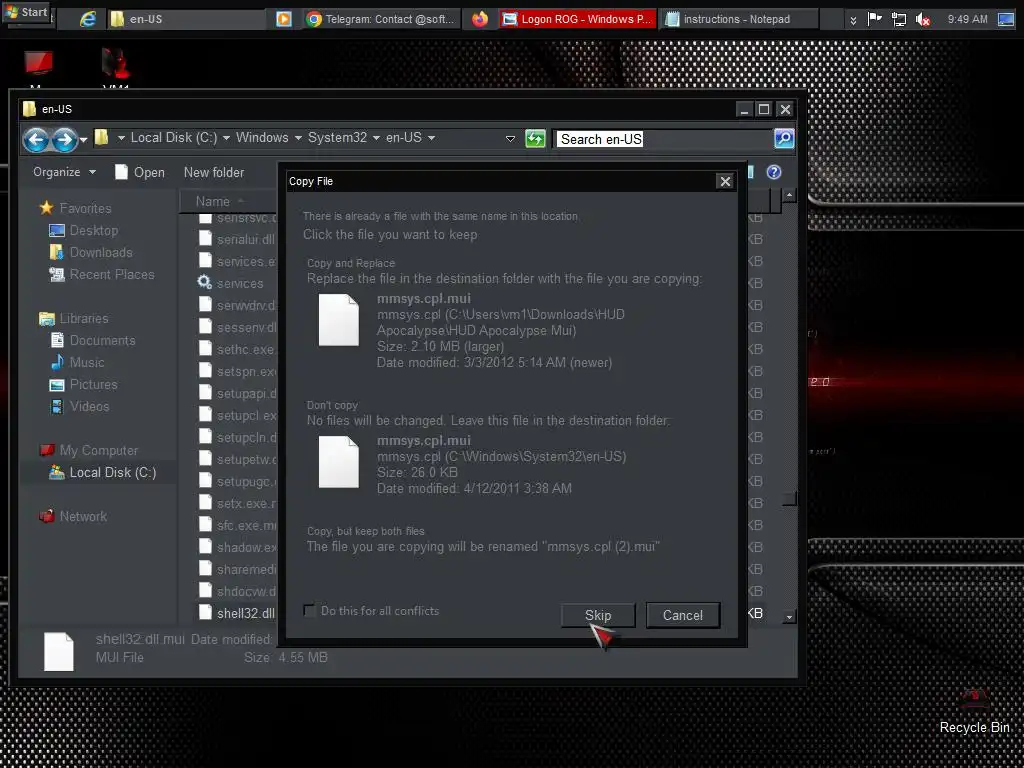Expand Windows breadcrumb arrow
Image resolution: width=1024 pixels, height=768 pixels.
tap(298, 138)
